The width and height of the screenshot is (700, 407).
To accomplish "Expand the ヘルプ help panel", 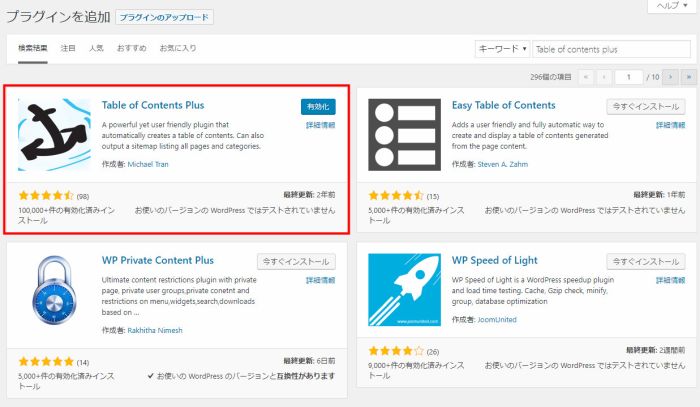I will [672, 6].
